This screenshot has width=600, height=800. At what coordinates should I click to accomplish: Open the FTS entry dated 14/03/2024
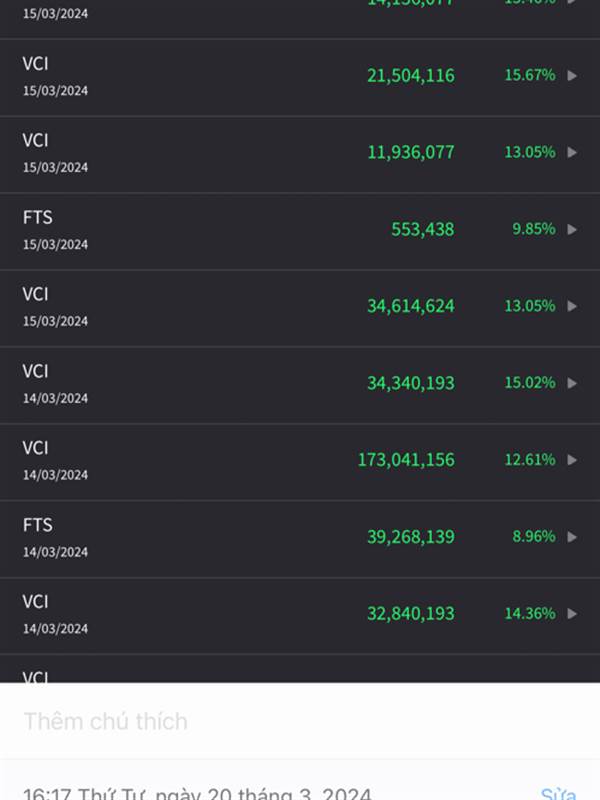click(x=300, y=539)
